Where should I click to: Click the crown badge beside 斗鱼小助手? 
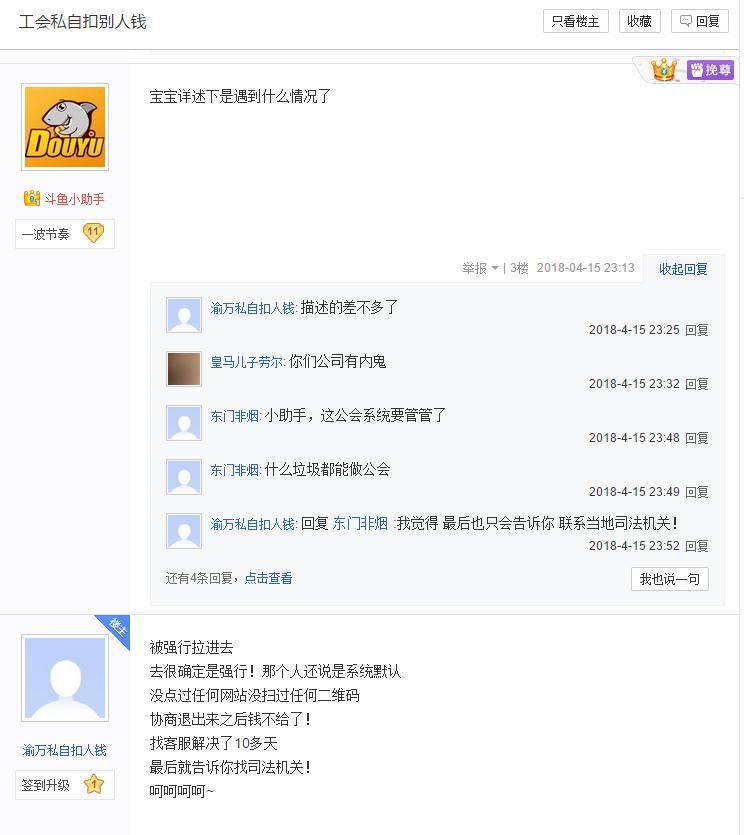(x=29, y=198)
